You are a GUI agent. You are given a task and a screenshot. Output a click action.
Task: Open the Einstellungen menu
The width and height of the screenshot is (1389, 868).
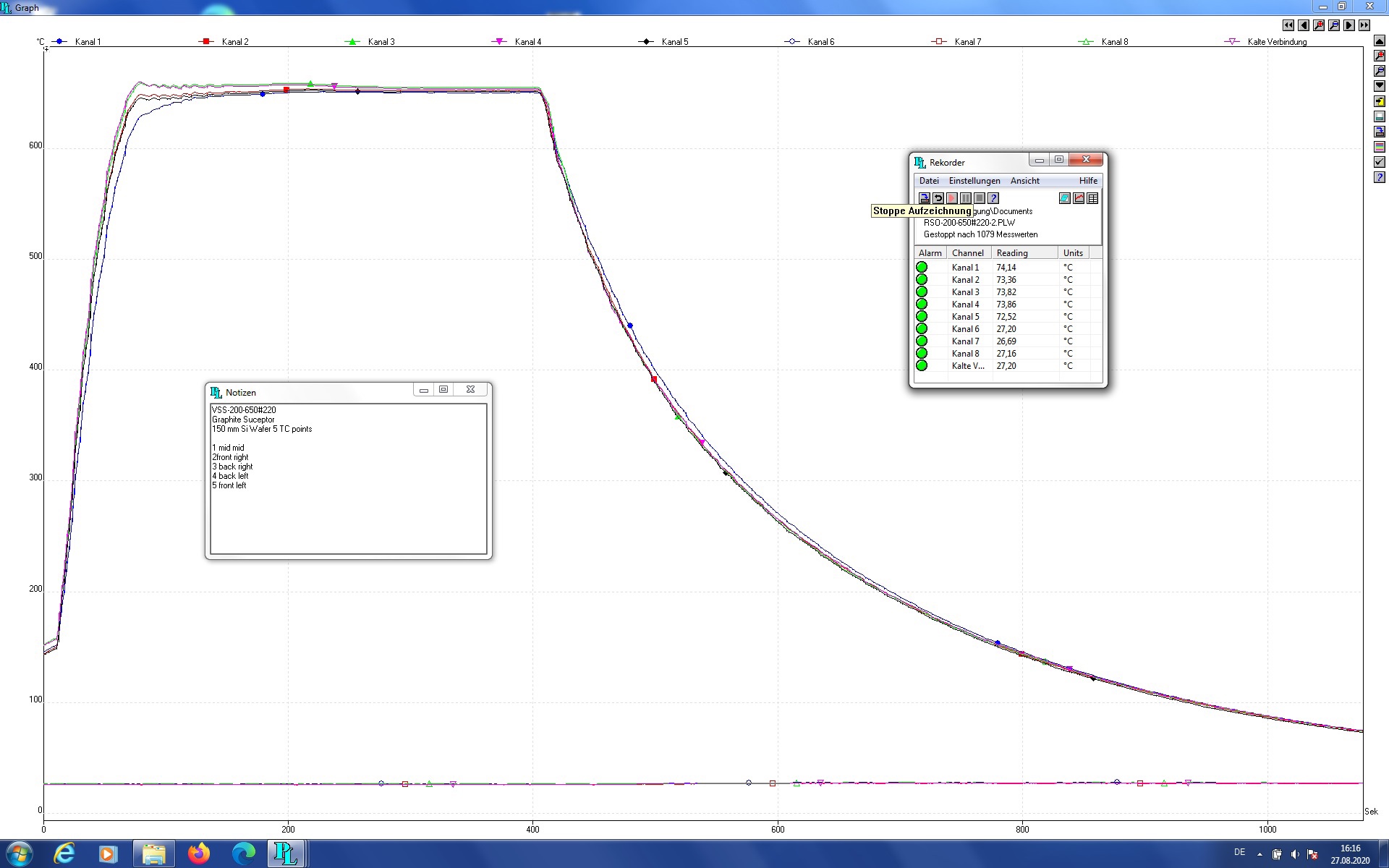974,181
